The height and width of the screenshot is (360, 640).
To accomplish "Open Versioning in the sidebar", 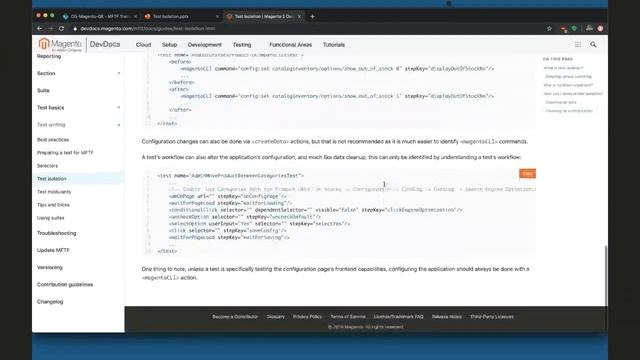I will (50, 267).
